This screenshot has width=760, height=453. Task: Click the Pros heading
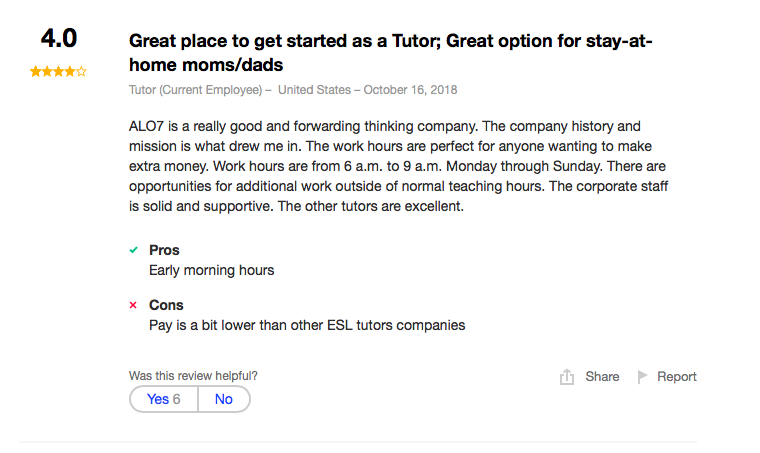(x=164, y=250)
